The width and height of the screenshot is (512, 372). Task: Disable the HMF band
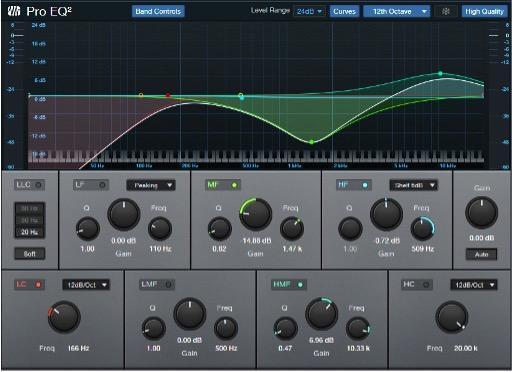tap(289, 285)
